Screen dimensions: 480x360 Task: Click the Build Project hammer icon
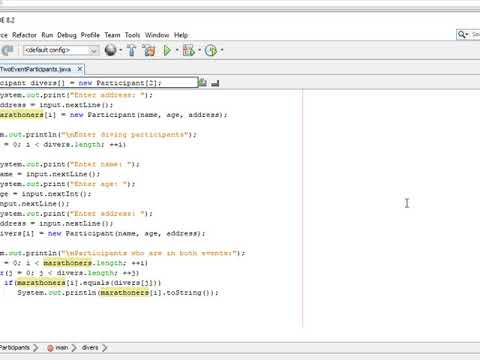pyautogui.click(x=132, y=50)
